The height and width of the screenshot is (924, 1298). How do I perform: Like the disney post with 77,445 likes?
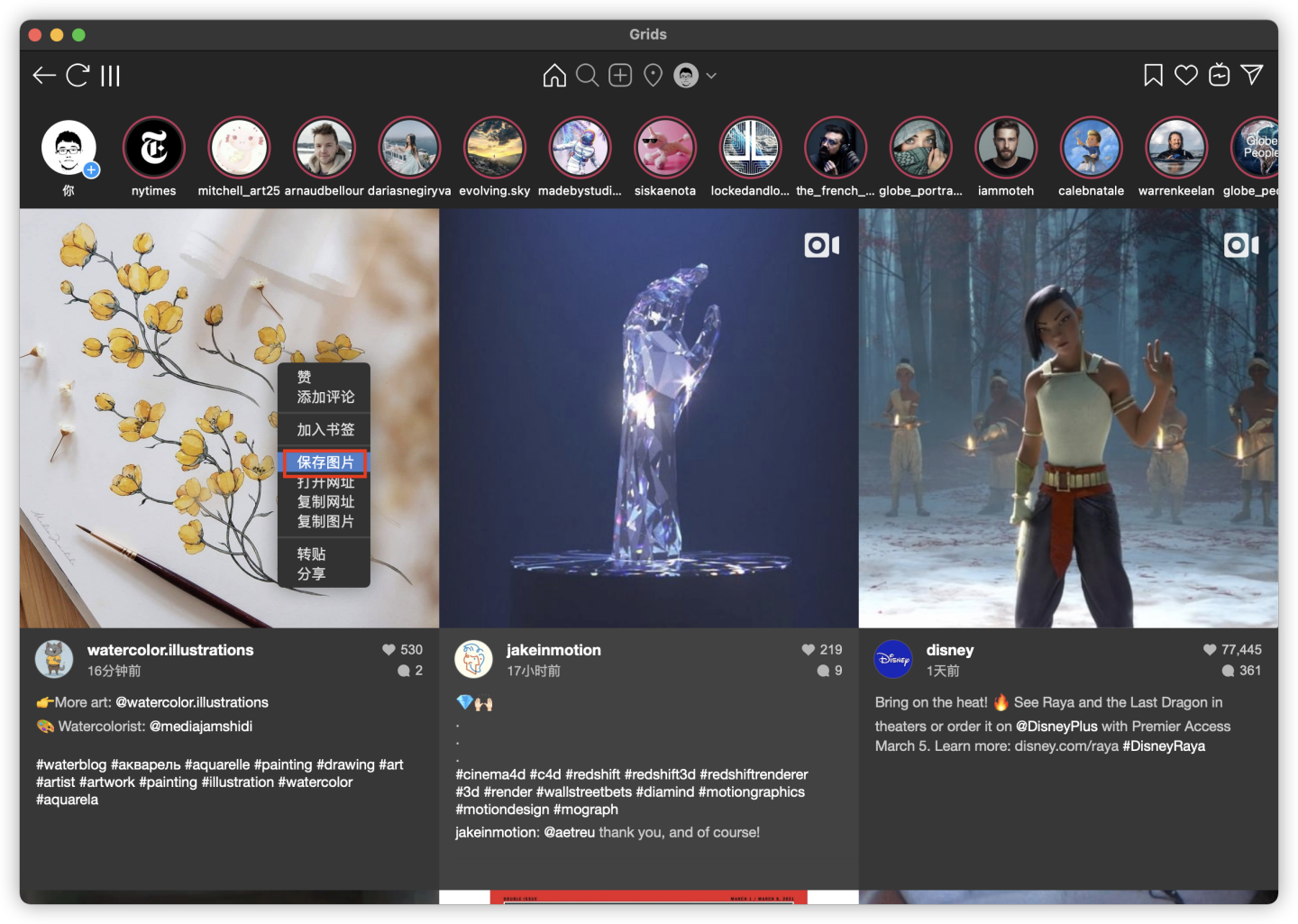(x=1210, y=650)
